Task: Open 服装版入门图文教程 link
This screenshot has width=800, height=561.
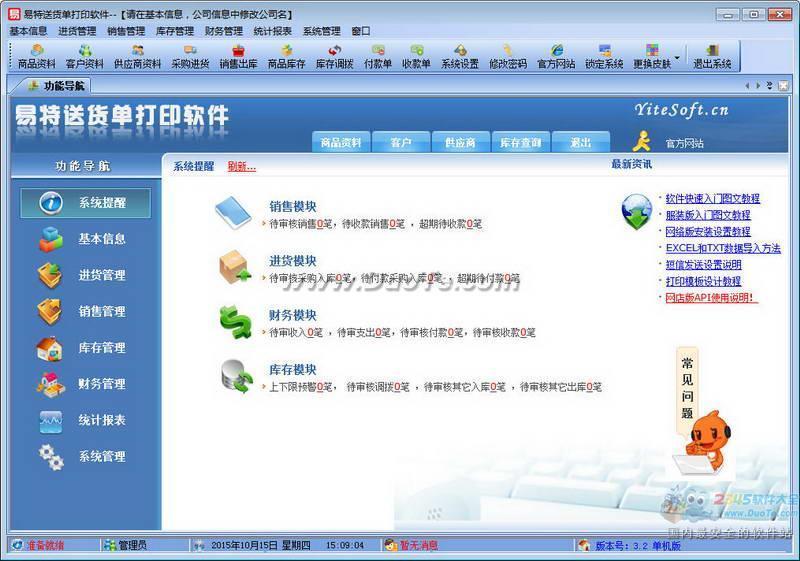Action: click(x=708, y=215)
